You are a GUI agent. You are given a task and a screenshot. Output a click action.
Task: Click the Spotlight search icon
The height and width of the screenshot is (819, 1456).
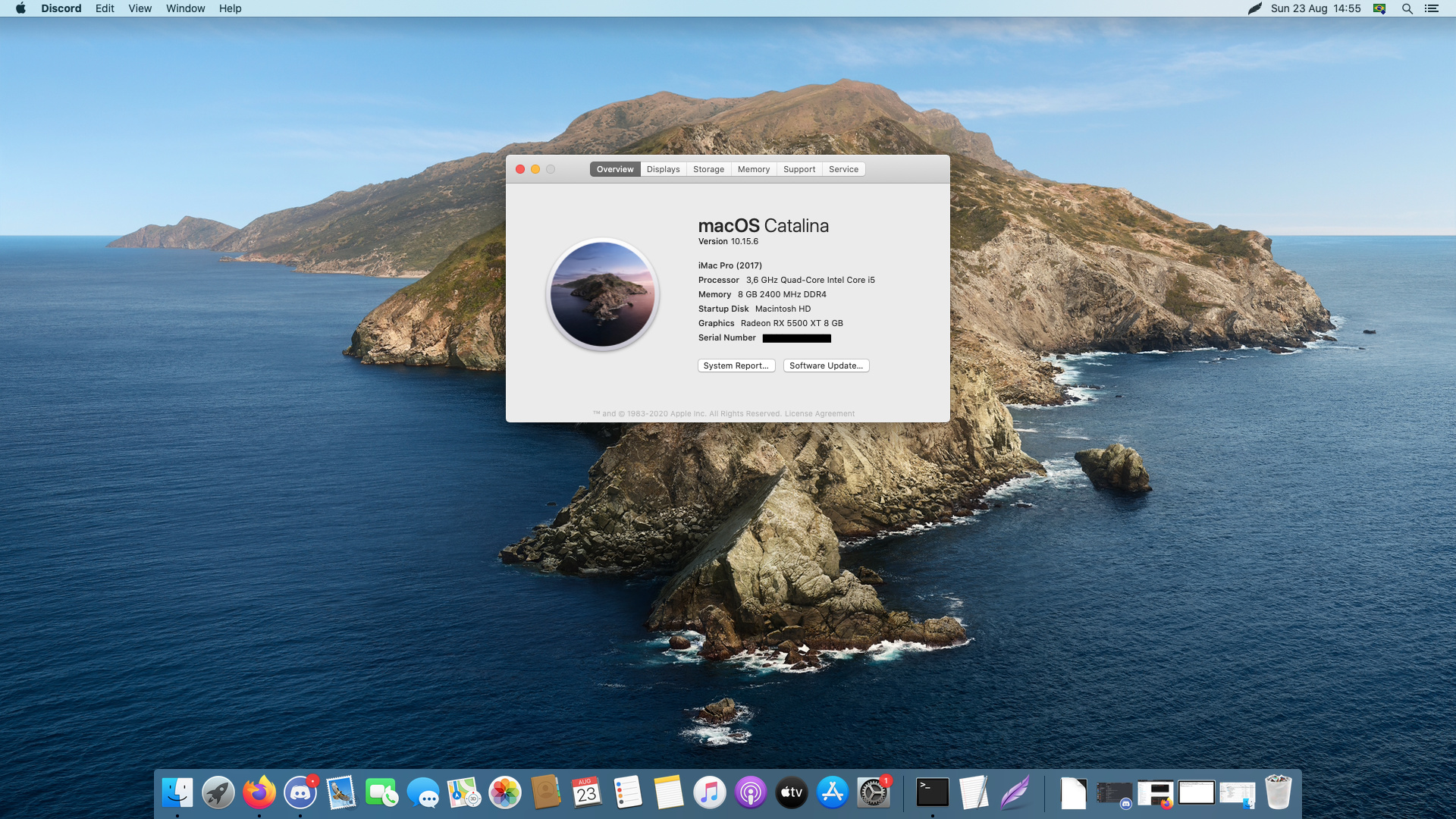1407,8
